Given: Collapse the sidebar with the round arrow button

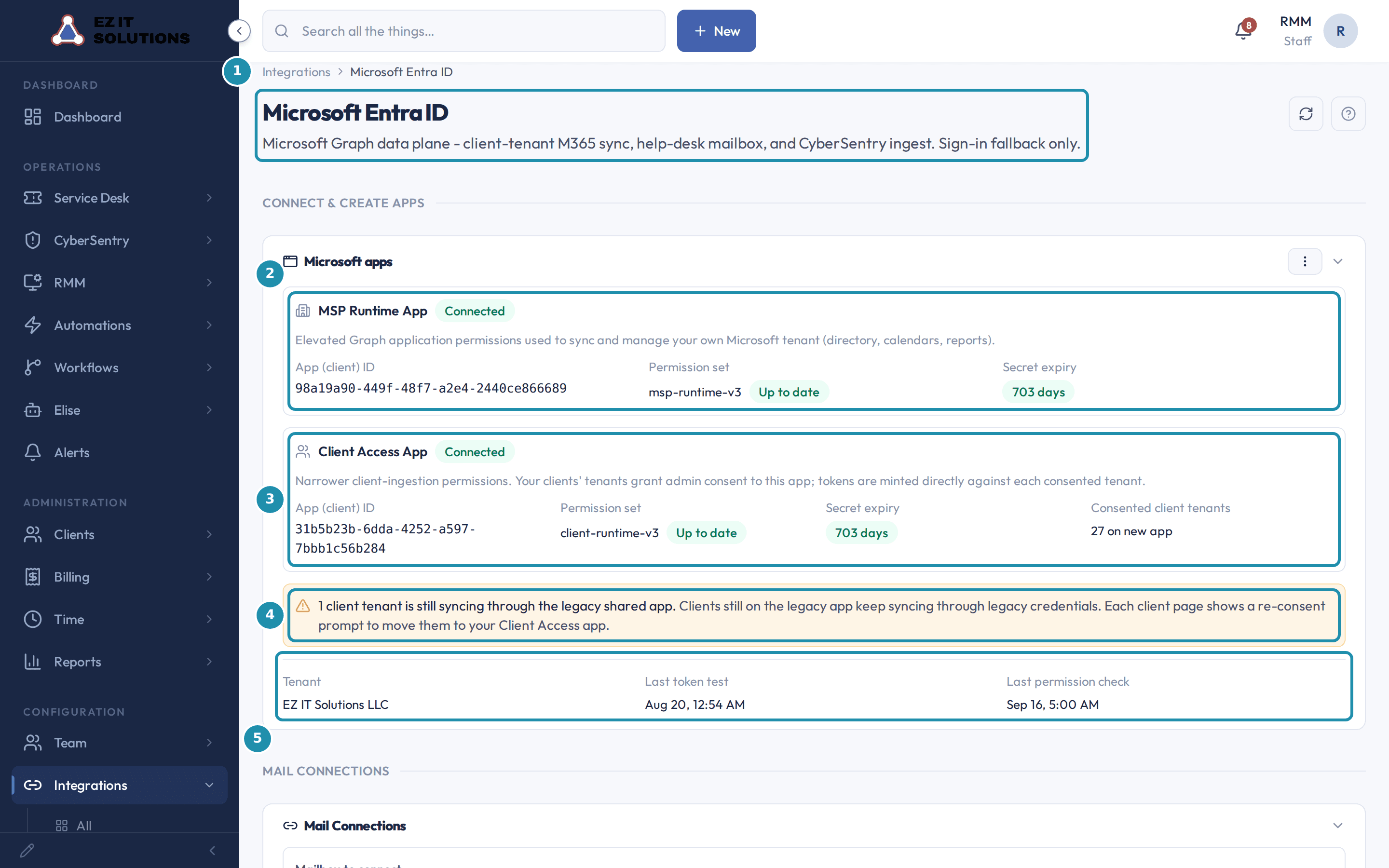Looking at the screenshot, I should (239, 30).
